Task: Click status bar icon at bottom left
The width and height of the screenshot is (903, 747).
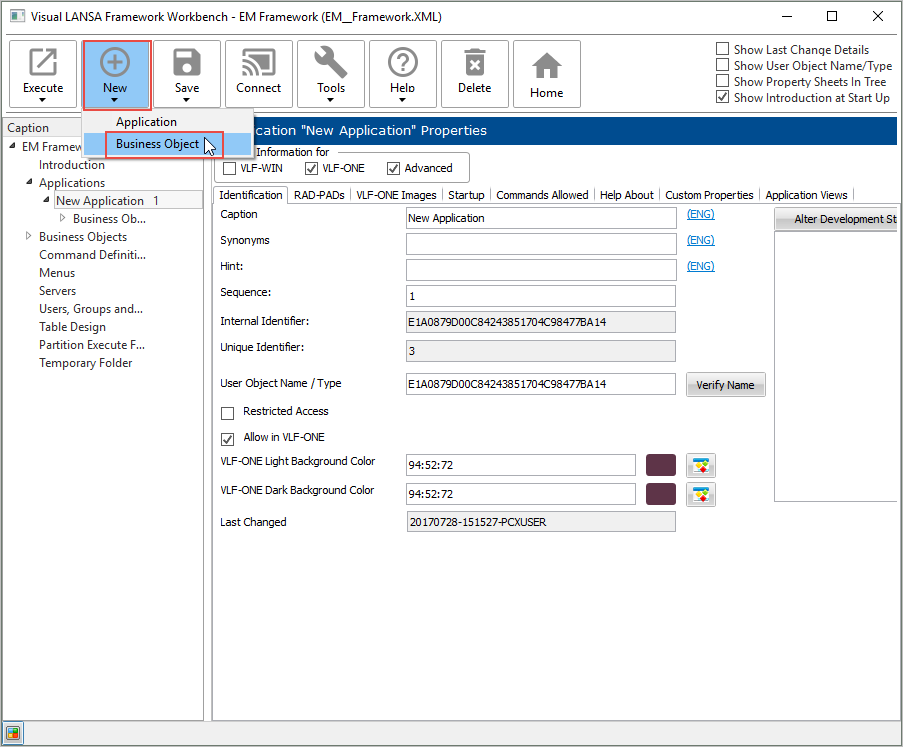Action: pos(14,732)
